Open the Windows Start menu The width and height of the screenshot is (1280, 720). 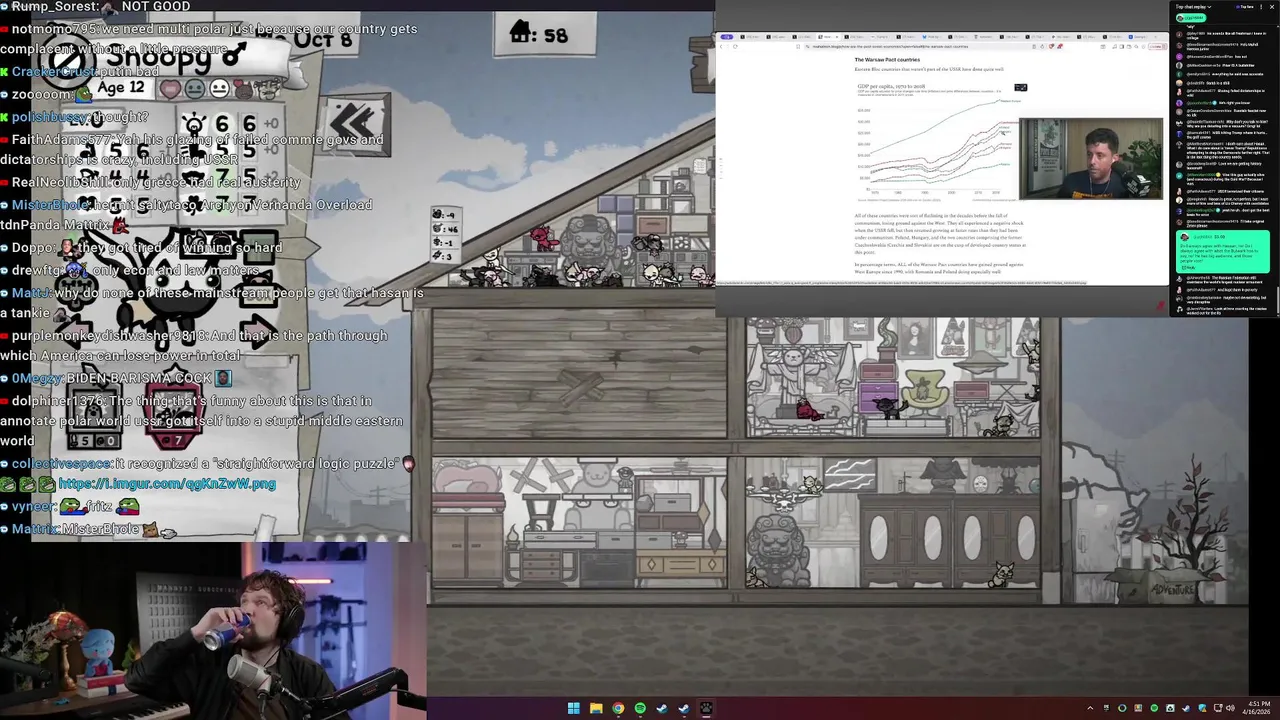[x=573, y=708]
